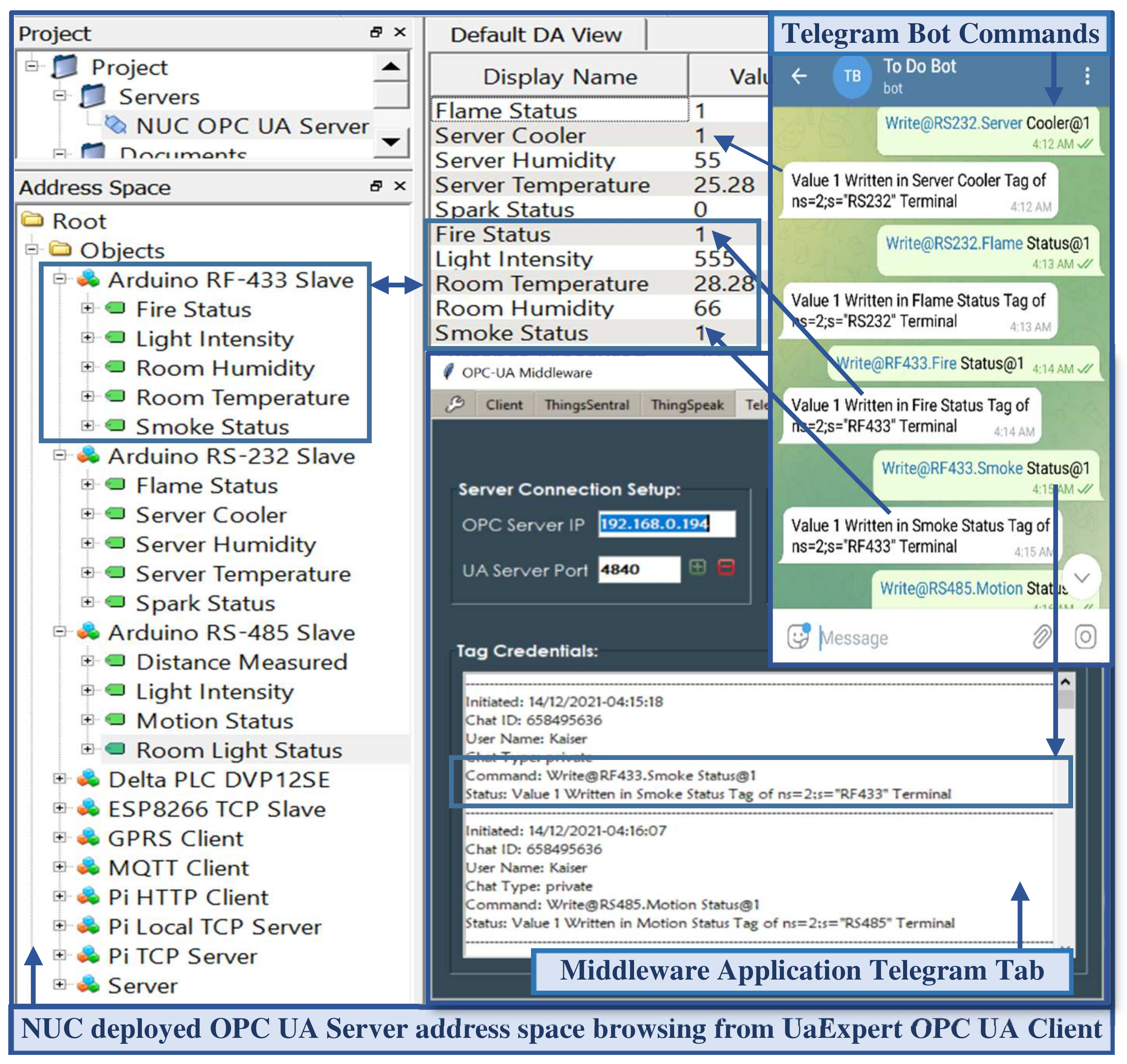The height and width of the screenshot is (1064, 1127).
Task: Expand the Delta PLC DVP12SE node
Action: point(59,779)
